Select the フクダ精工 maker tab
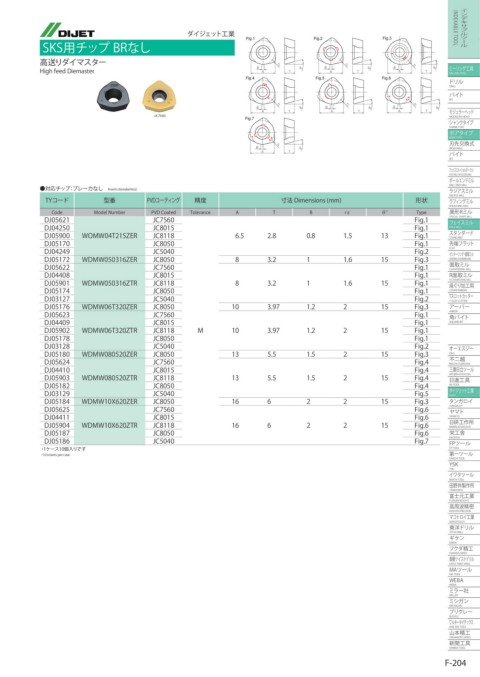 point(464,550)
